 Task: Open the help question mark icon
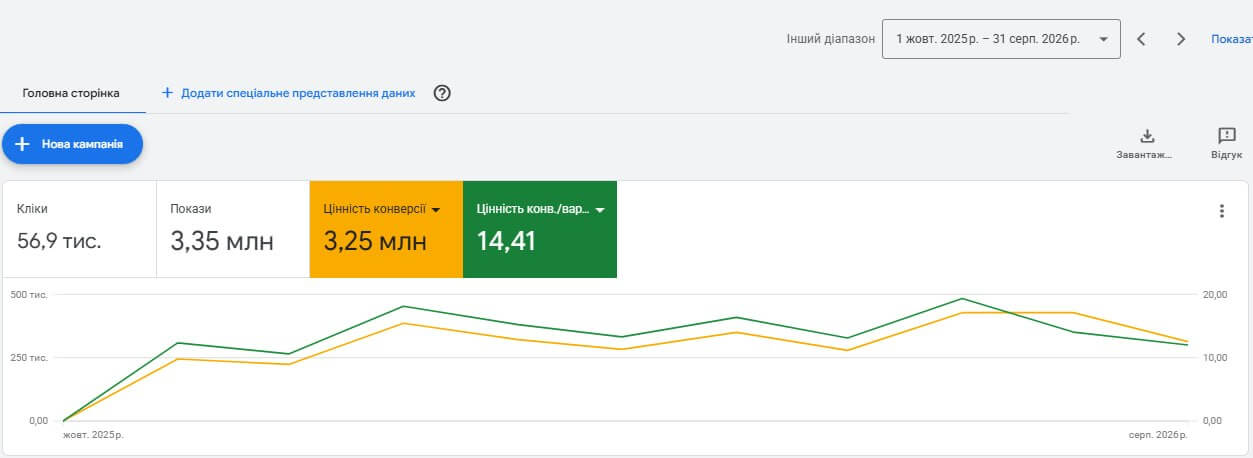(x=442, y=93)
